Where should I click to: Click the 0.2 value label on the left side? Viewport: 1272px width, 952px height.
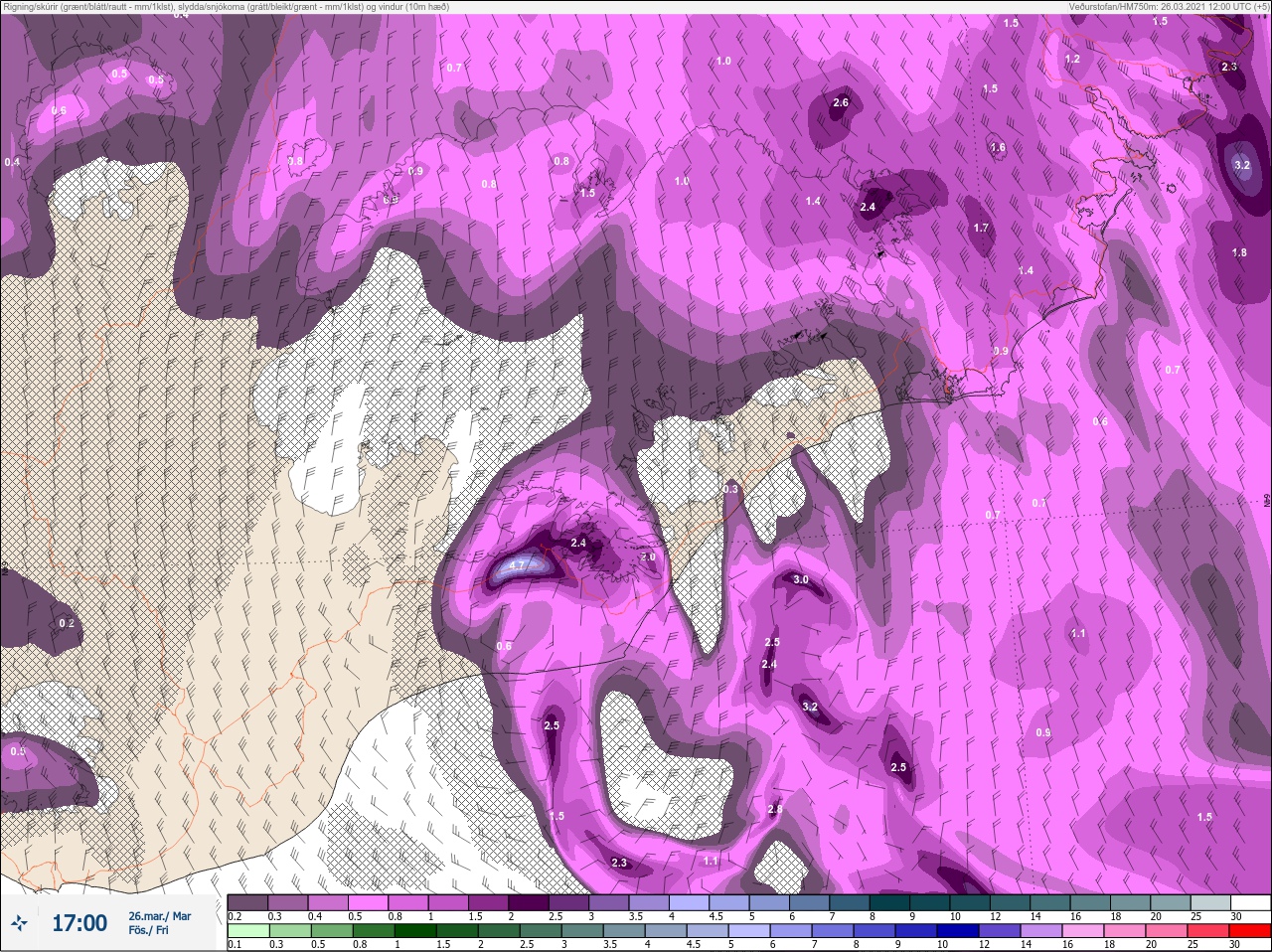67,623
